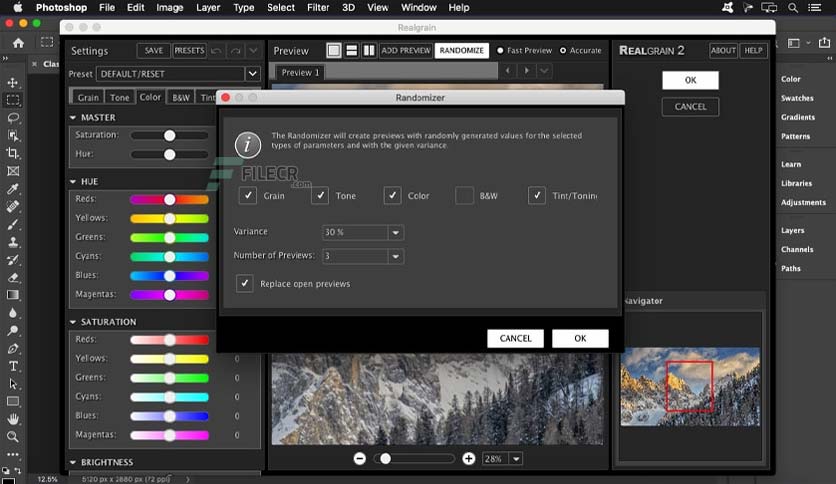Viewport: 836px width, 484px height.
Task: Click the zoom out minus icon
Action: [x=360, y=458]
